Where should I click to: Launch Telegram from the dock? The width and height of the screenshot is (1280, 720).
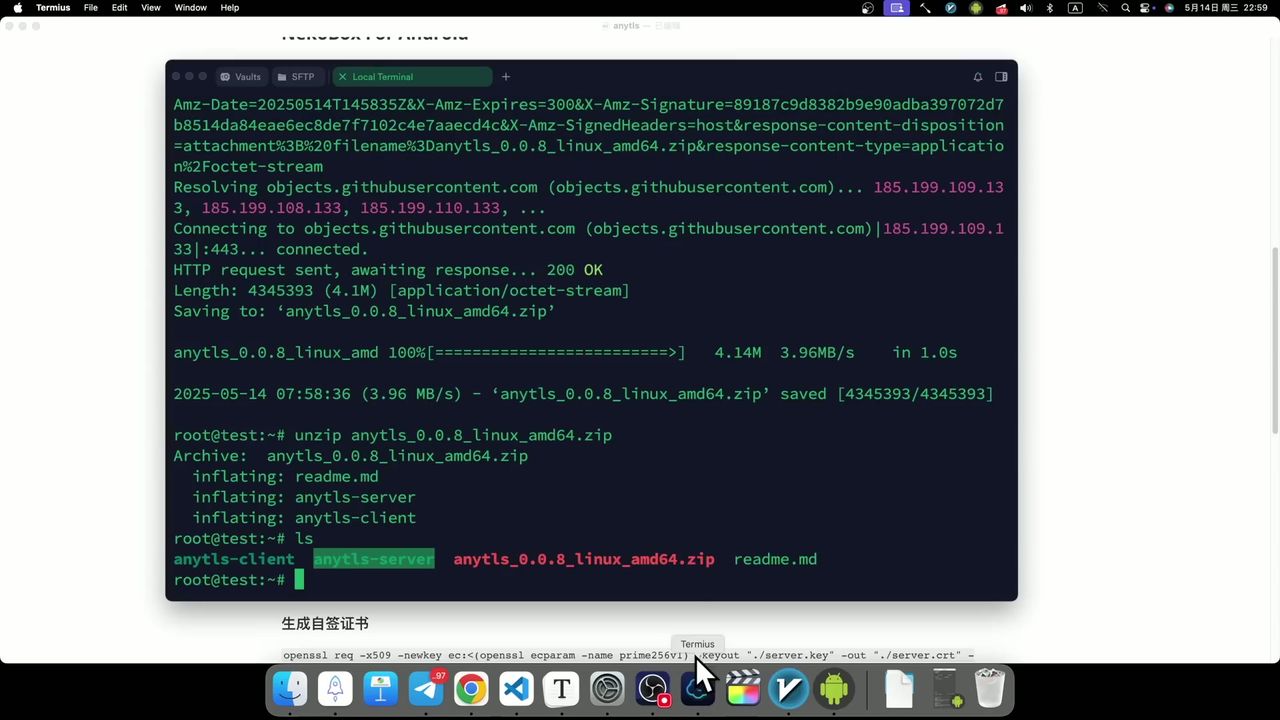point(426,689)
